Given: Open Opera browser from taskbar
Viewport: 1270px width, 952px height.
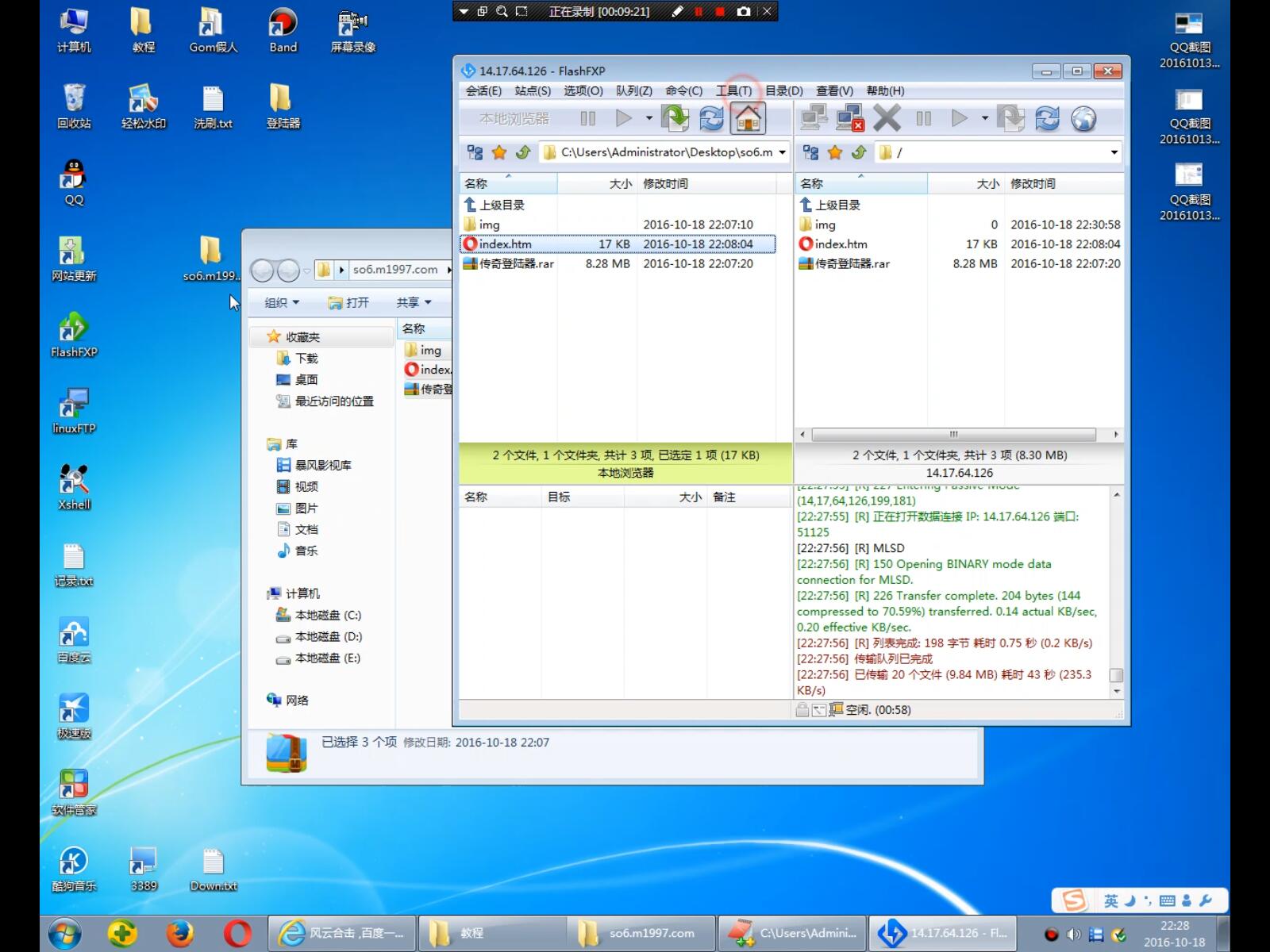Looking at the screenshot, I should [237, 933].
